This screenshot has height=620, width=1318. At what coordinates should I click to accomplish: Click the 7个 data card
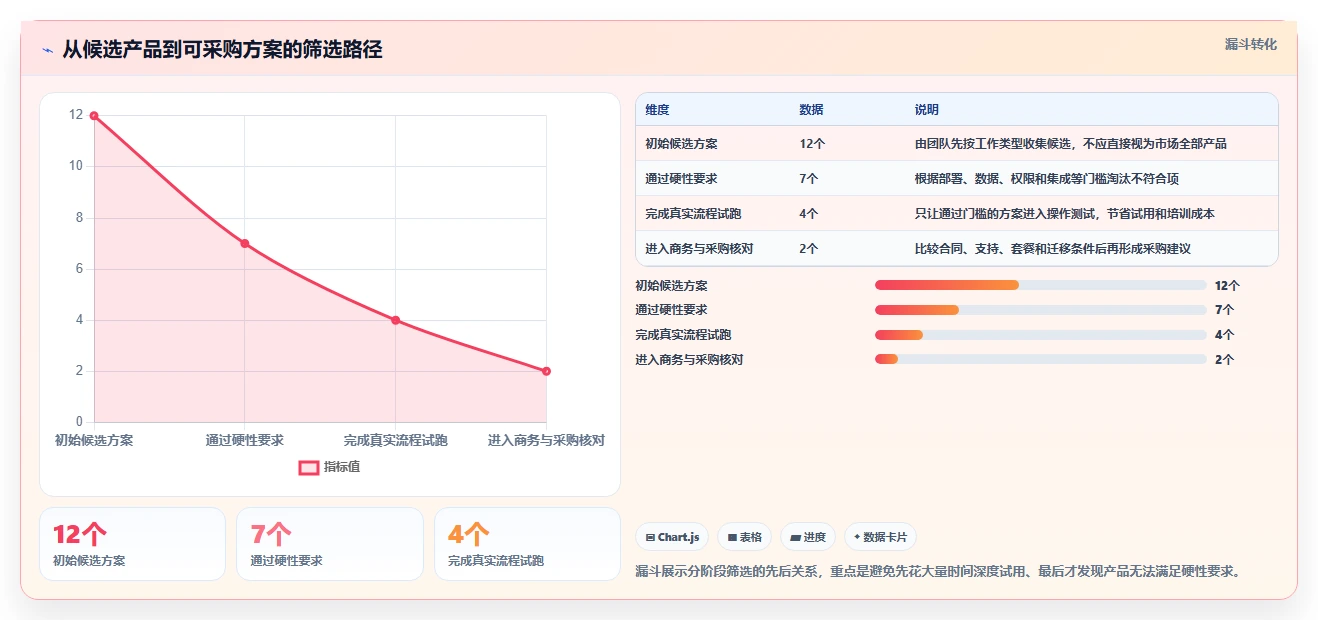(330, 544)
